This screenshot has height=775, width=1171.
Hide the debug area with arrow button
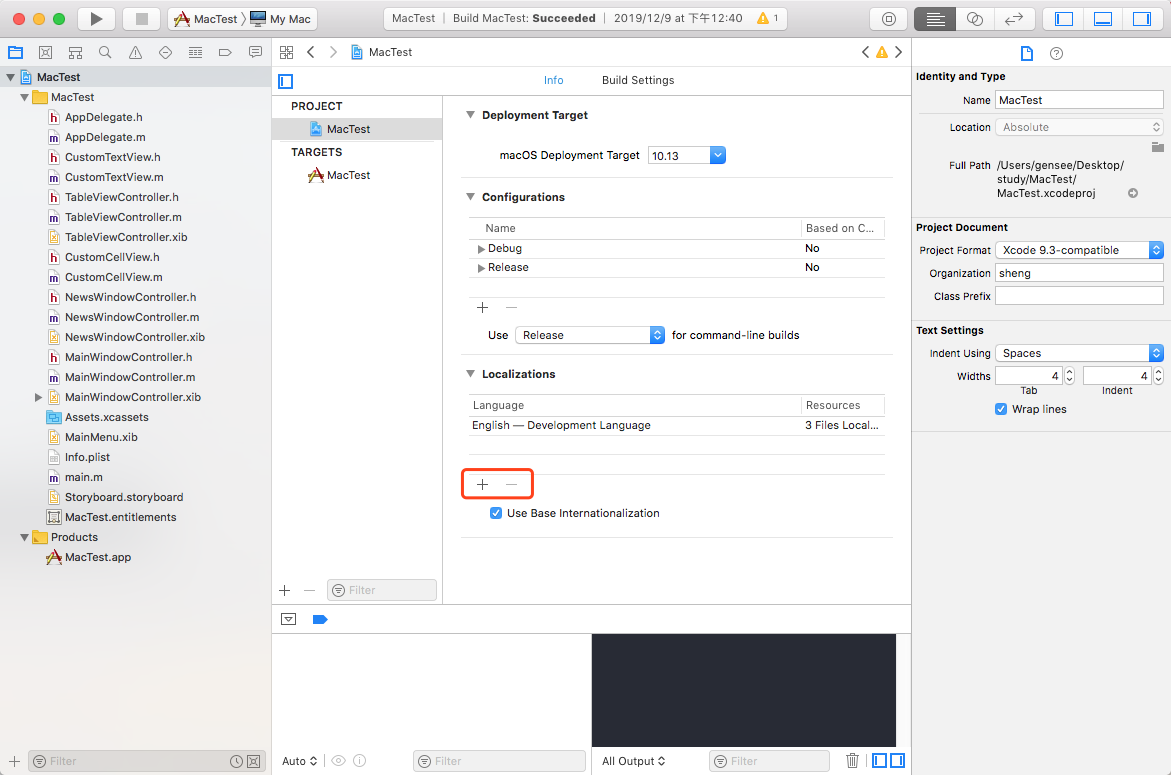(x=288, y=619)
